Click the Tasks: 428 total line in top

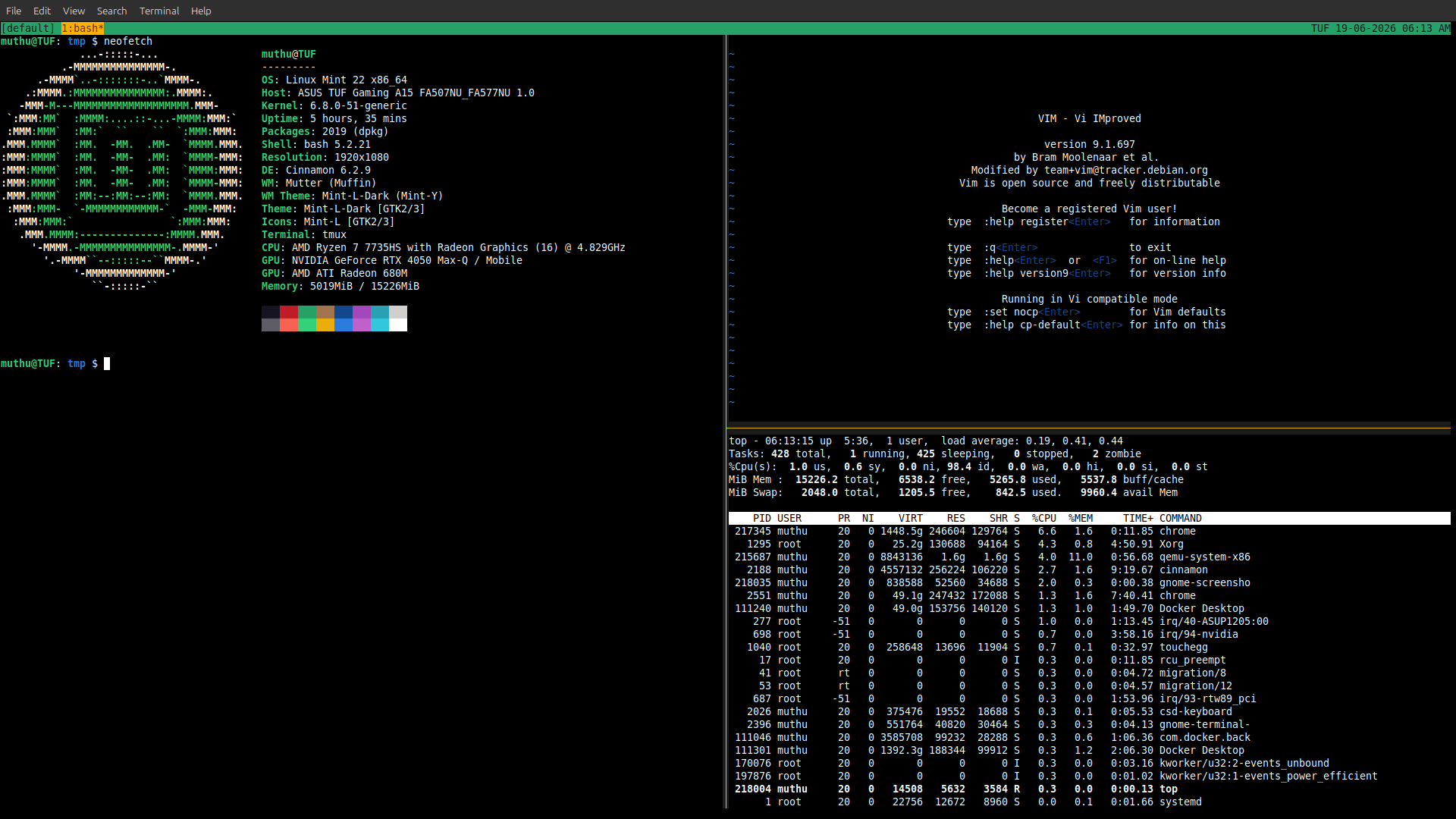pyautogui.click(x=935, y=453)
